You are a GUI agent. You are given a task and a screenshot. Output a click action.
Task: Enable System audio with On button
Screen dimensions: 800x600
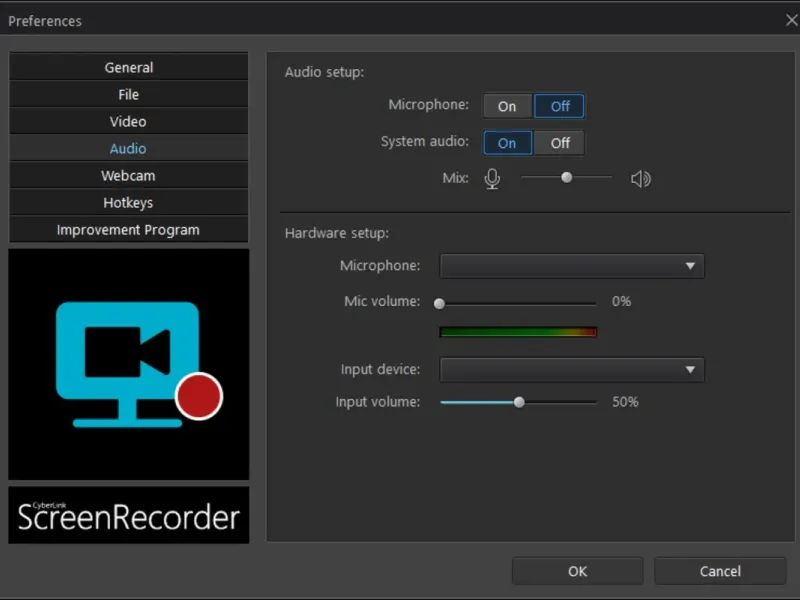[508, 143]
